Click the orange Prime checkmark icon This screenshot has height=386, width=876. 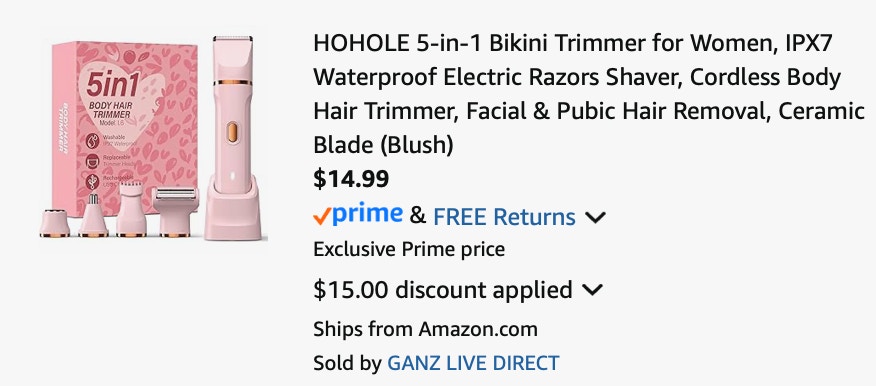point(322,216)
